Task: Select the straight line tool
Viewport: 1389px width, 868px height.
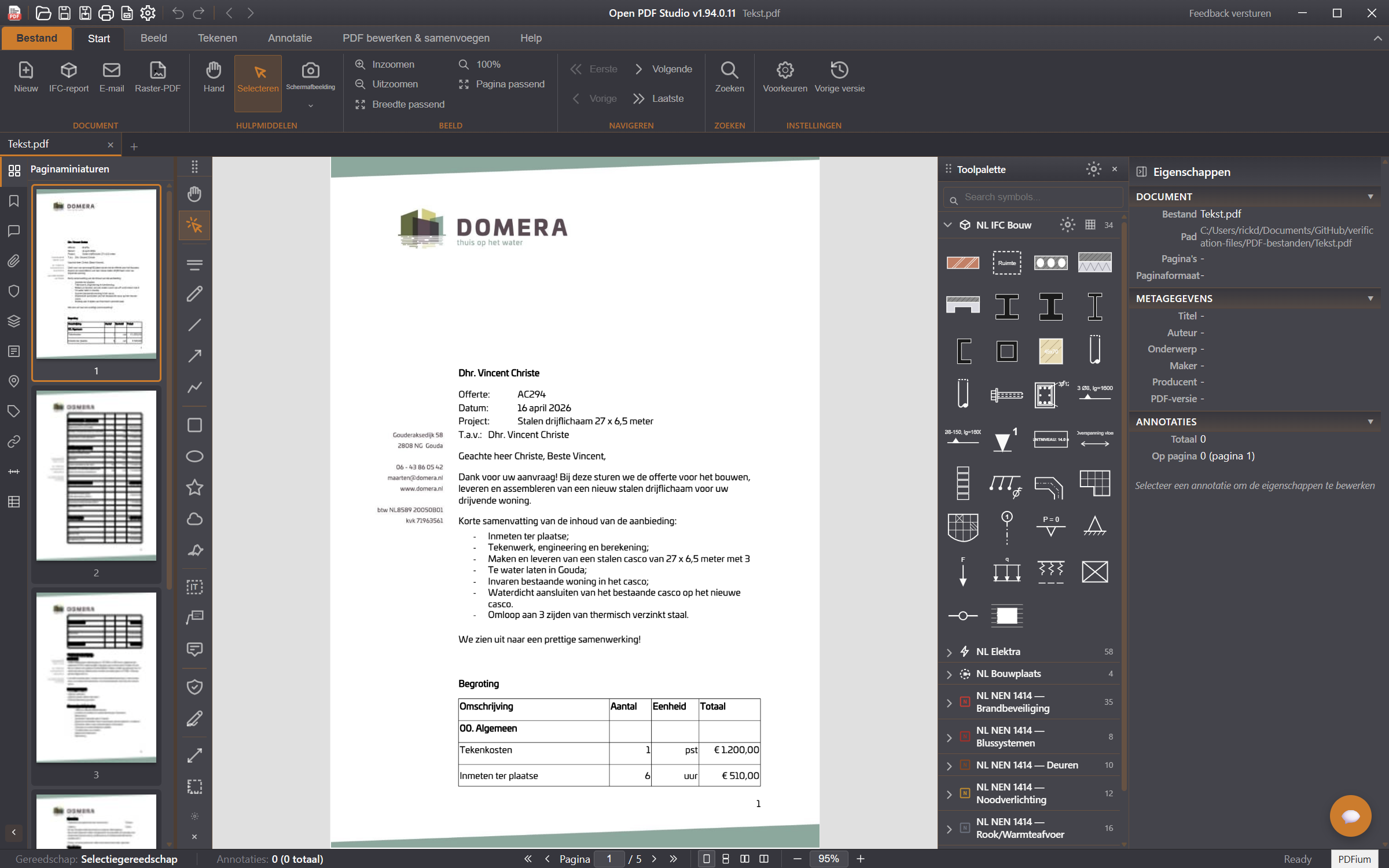Action: [194, 325]
